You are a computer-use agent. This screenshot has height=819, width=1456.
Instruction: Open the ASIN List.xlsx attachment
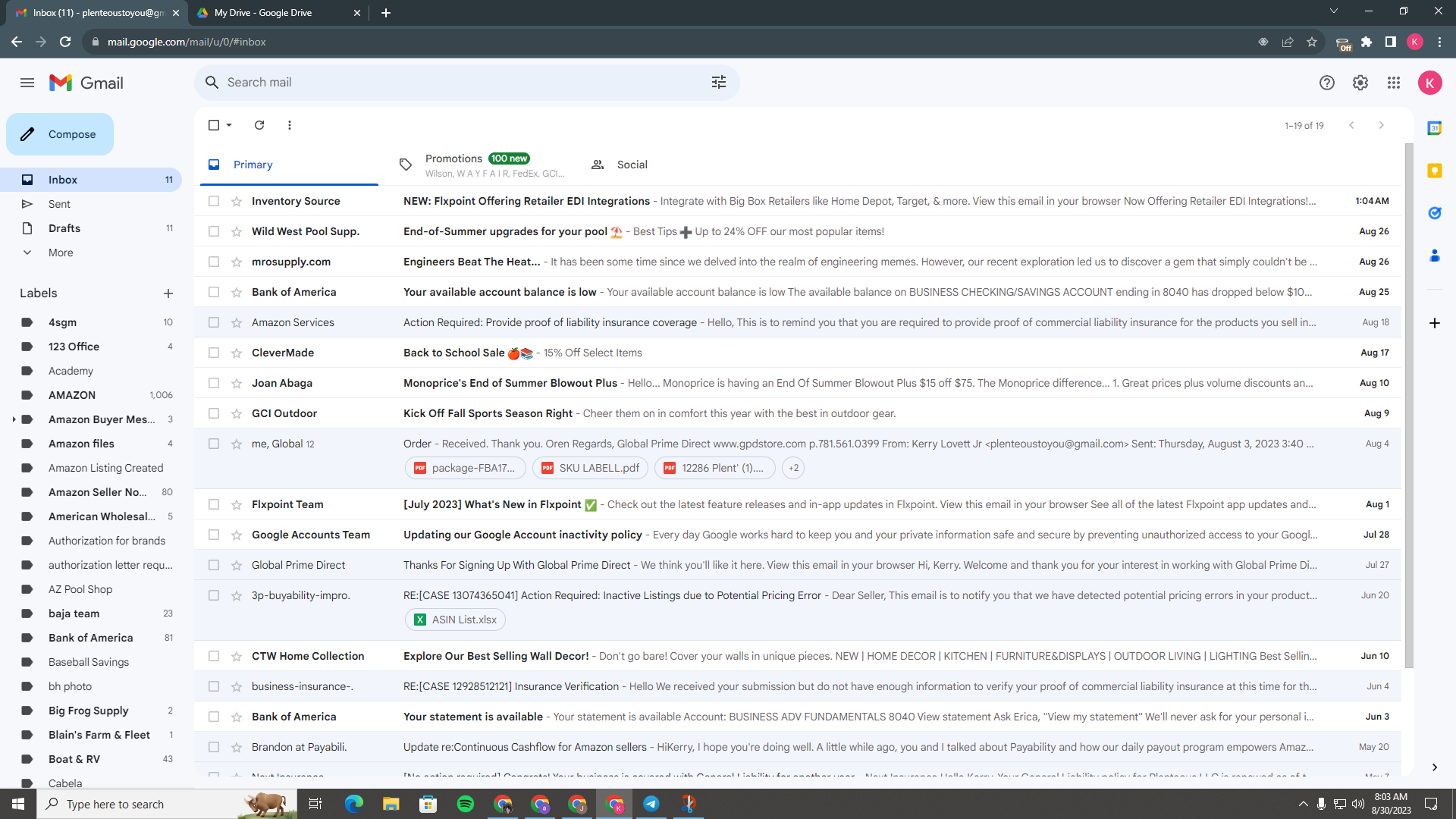point(456,620)
